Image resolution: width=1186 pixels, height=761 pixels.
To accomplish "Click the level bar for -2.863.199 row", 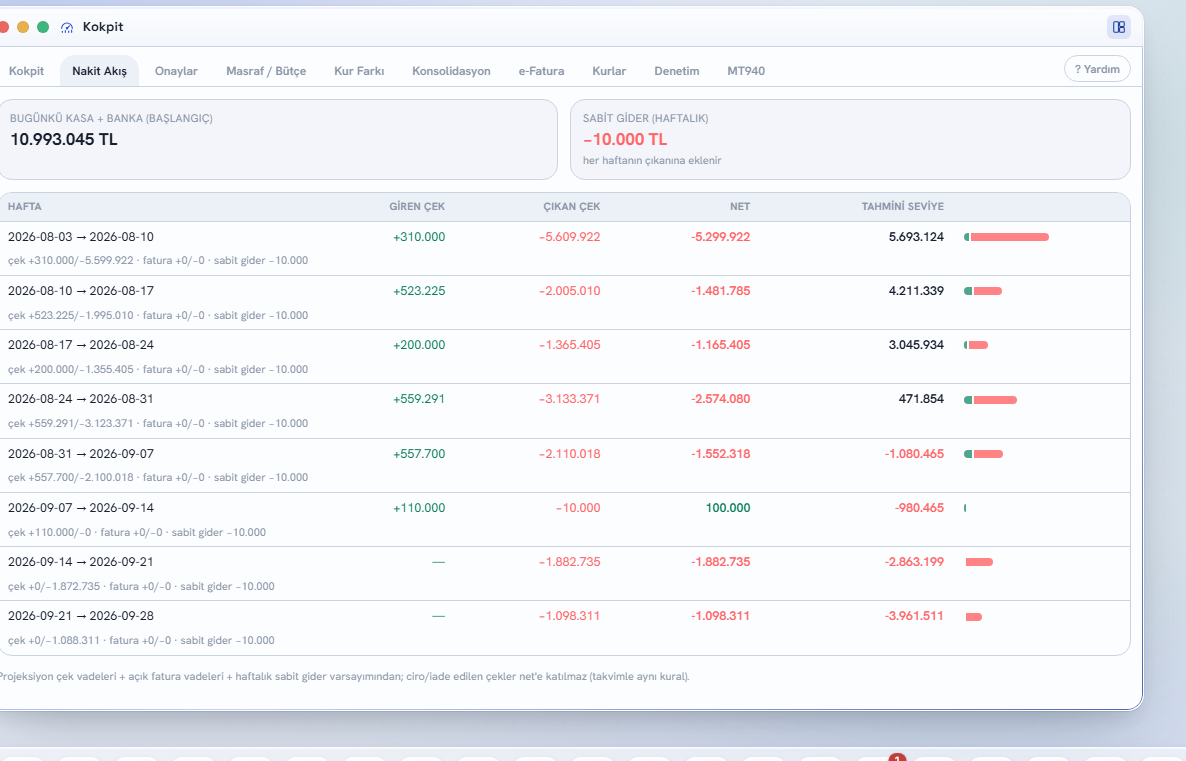I will tap(980, 563).
